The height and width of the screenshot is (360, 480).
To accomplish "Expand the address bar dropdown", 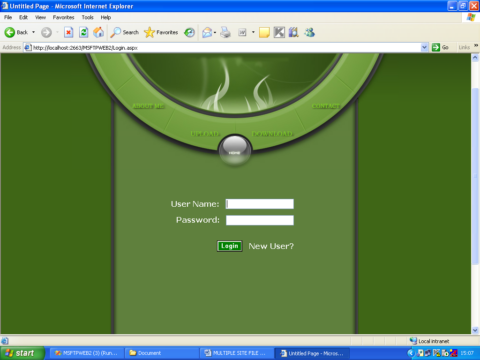I will coord(424,47).
